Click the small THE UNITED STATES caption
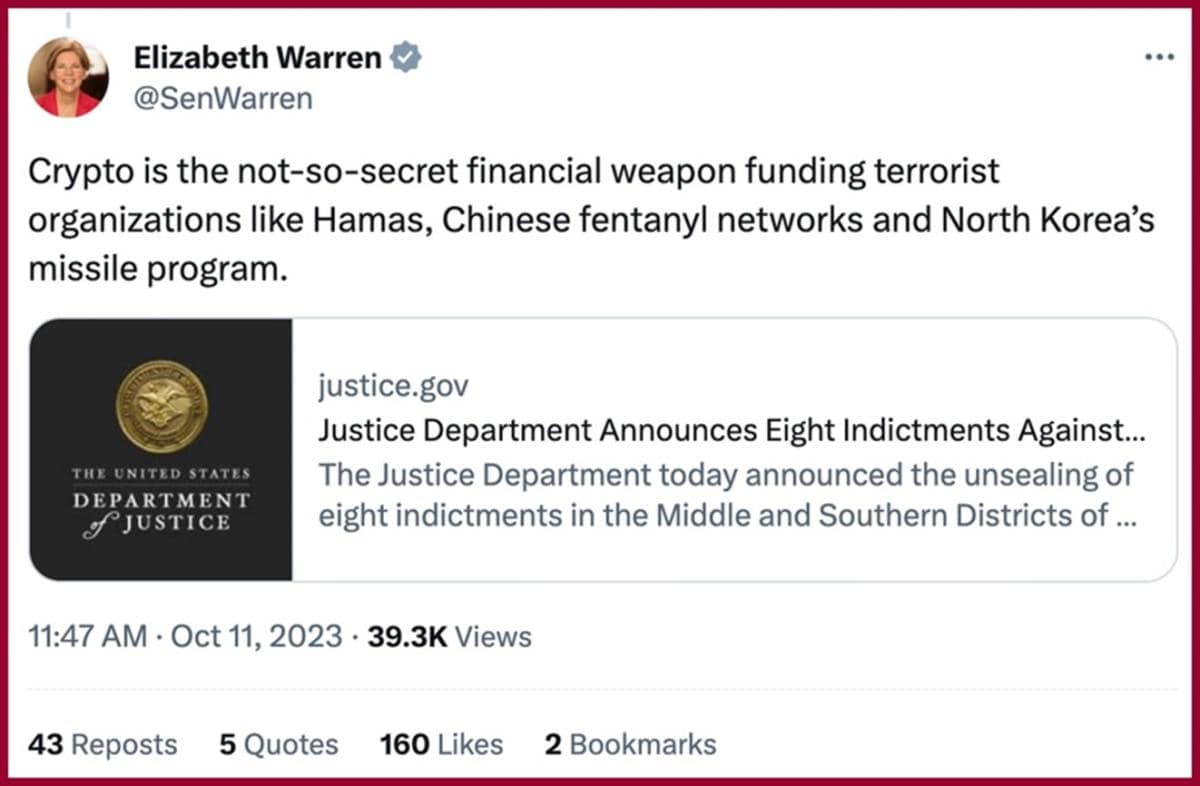Viewport: 1200px width, 786px height. [x=161, y=473]
